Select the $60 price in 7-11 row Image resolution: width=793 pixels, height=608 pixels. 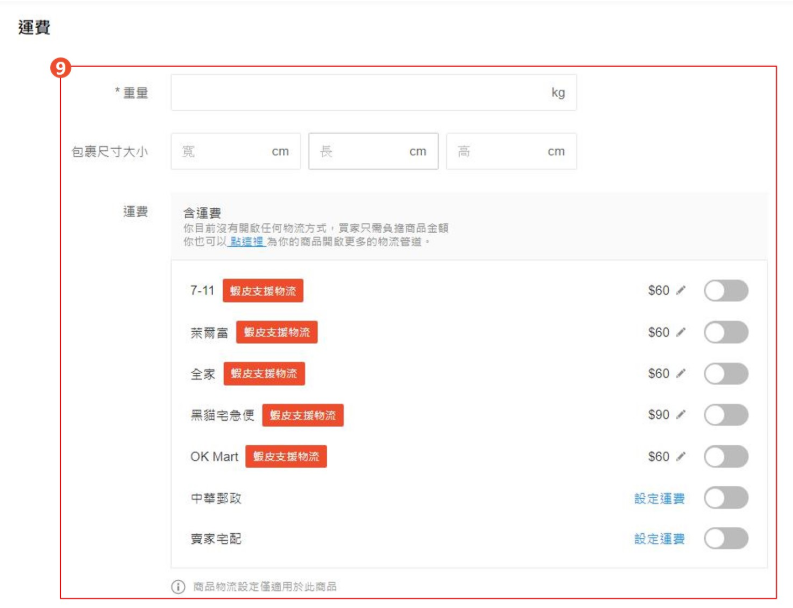[x=659, y=290]
